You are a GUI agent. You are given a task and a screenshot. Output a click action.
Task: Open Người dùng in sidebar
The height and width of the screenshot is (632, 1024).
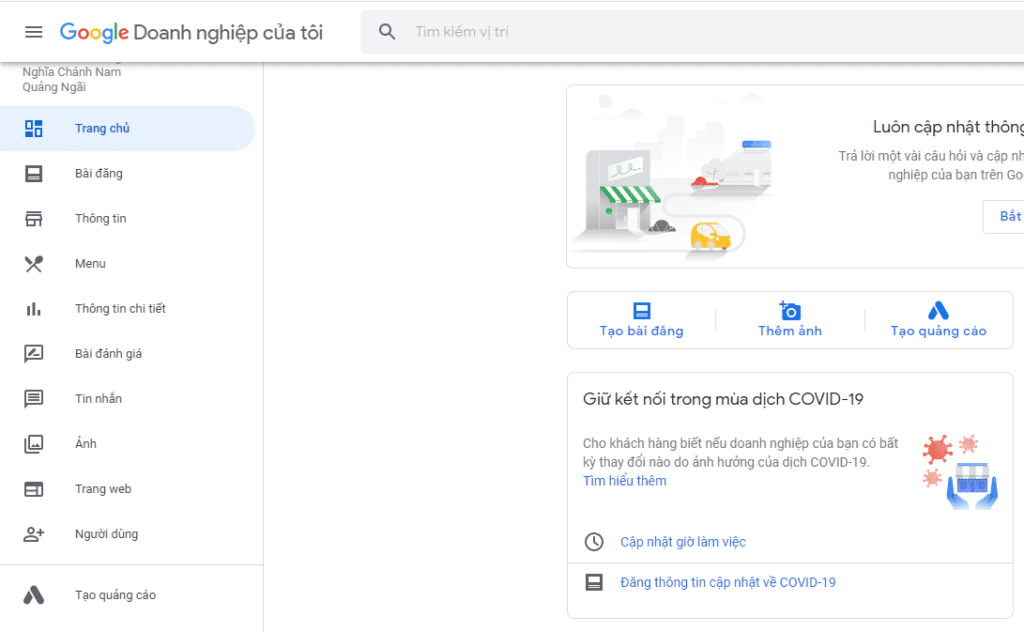pos(127,534)
